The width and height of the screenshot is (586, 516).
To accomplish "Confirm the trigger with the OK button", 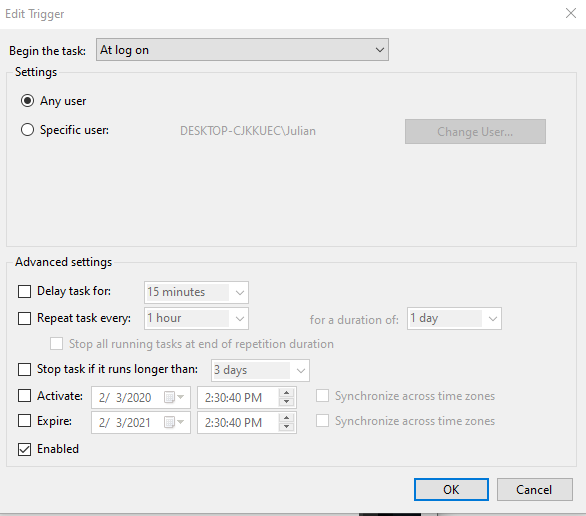I will (x=451, y=489).
